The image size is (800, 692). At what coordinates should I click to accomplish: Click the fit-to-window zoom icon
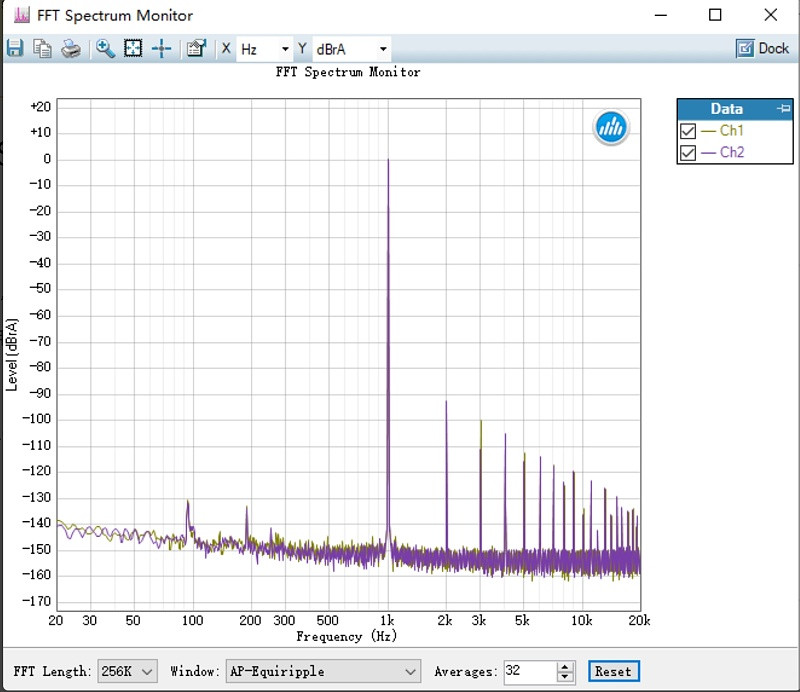point(133,49)
